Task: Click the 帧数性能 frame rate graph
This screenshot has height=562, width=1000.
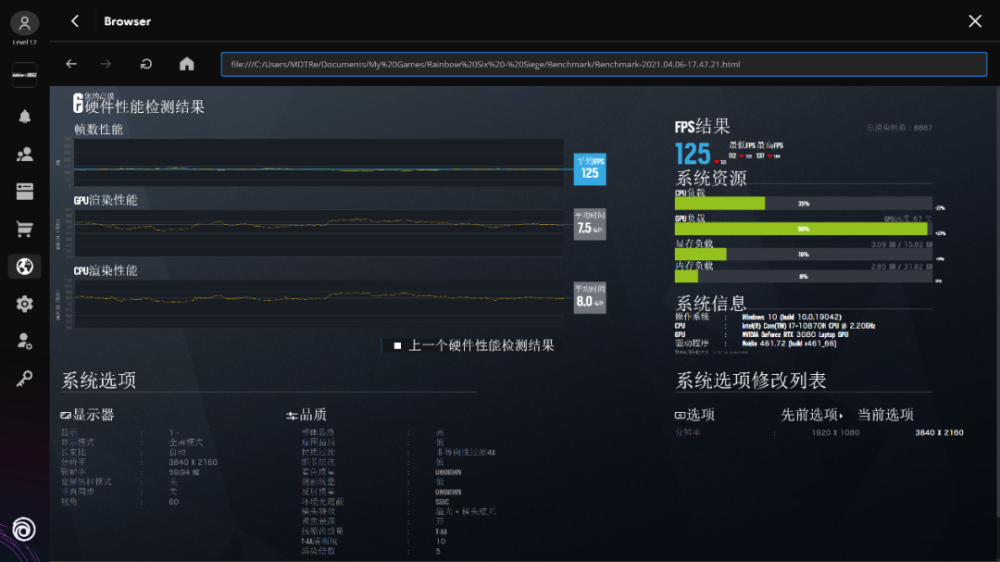Action: [x=319, y=163]
